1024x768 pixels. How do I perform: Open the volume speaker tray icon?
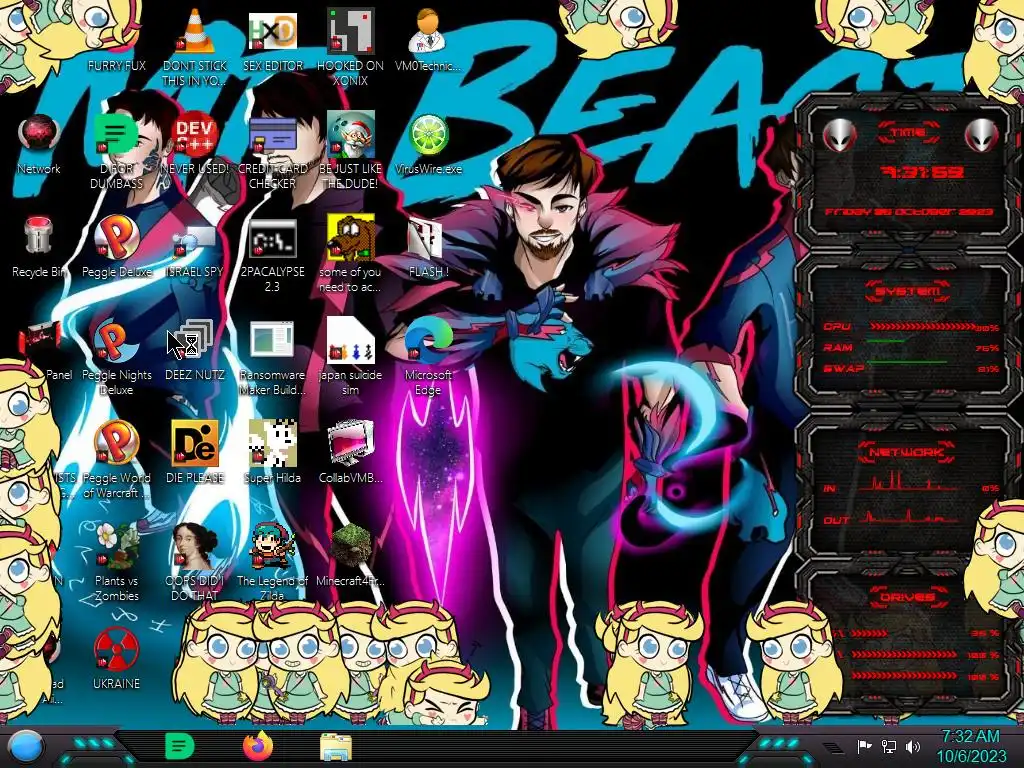[913, 746]
